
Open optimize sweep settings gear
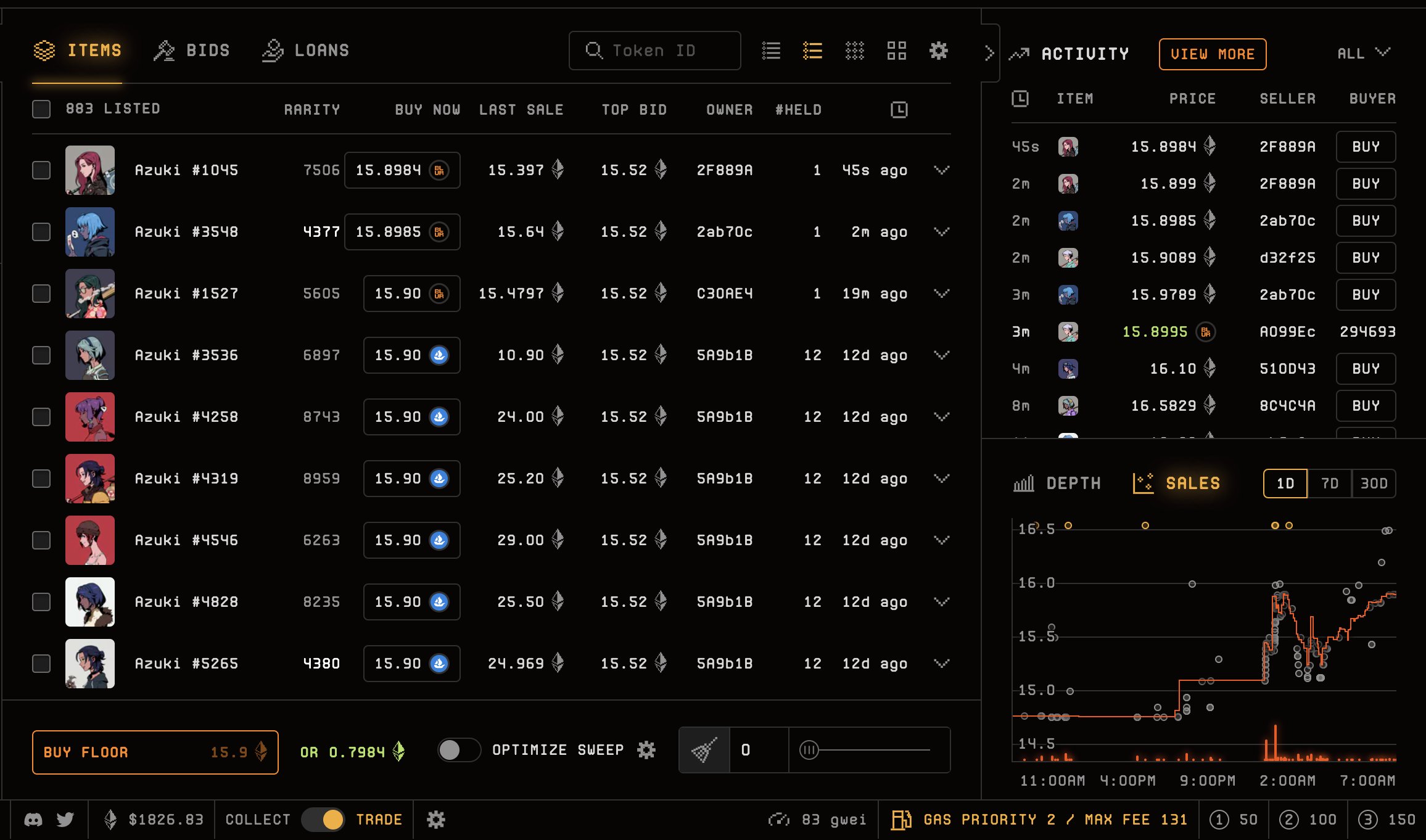(x=646, y=750)
